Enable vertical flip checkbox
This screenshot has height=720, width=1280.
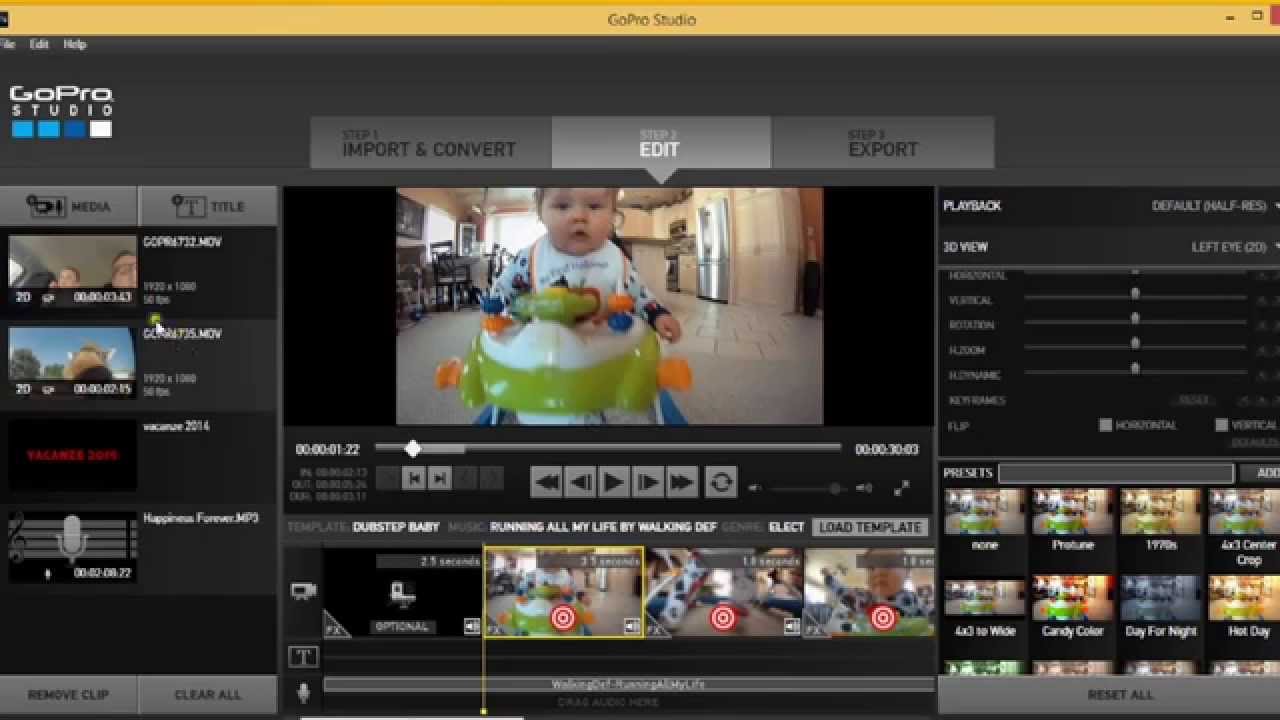pyautogui.click(x=1221, y=425)
